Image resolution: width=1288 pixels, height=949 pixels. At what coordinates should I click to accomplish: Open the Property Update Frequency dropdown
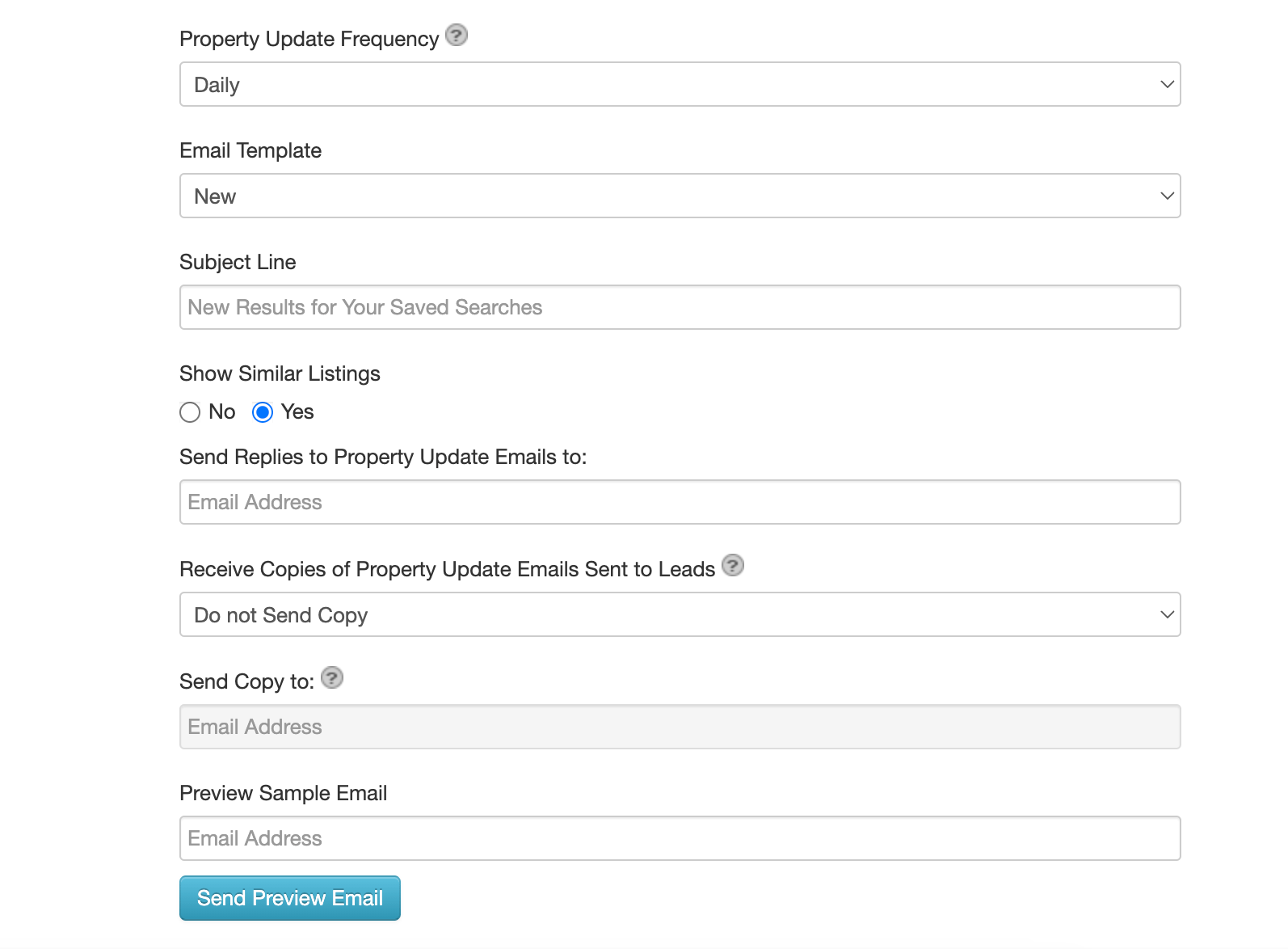[x=680, y=84]
